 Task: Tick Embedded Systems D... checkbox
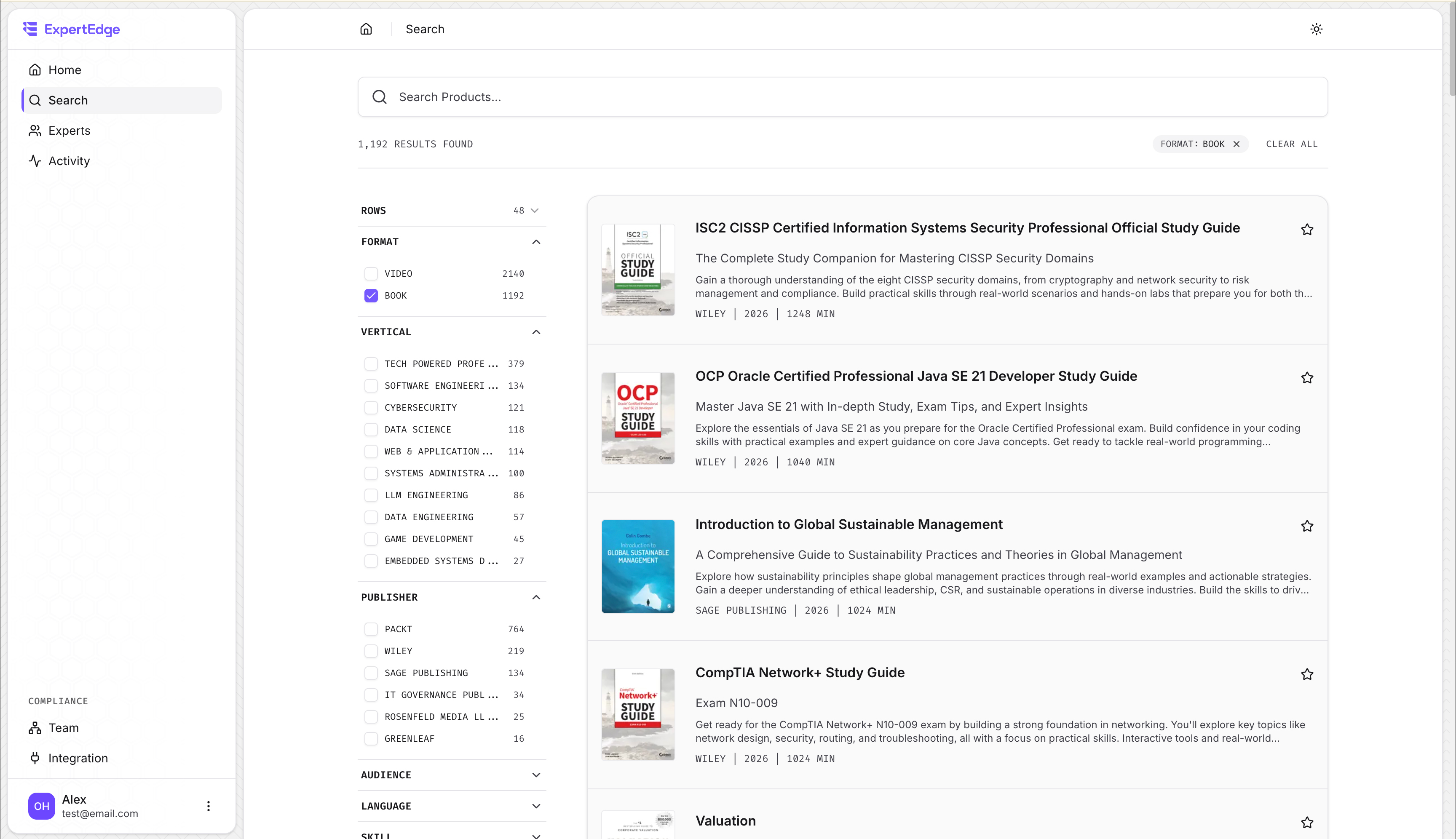coord(371,561)
